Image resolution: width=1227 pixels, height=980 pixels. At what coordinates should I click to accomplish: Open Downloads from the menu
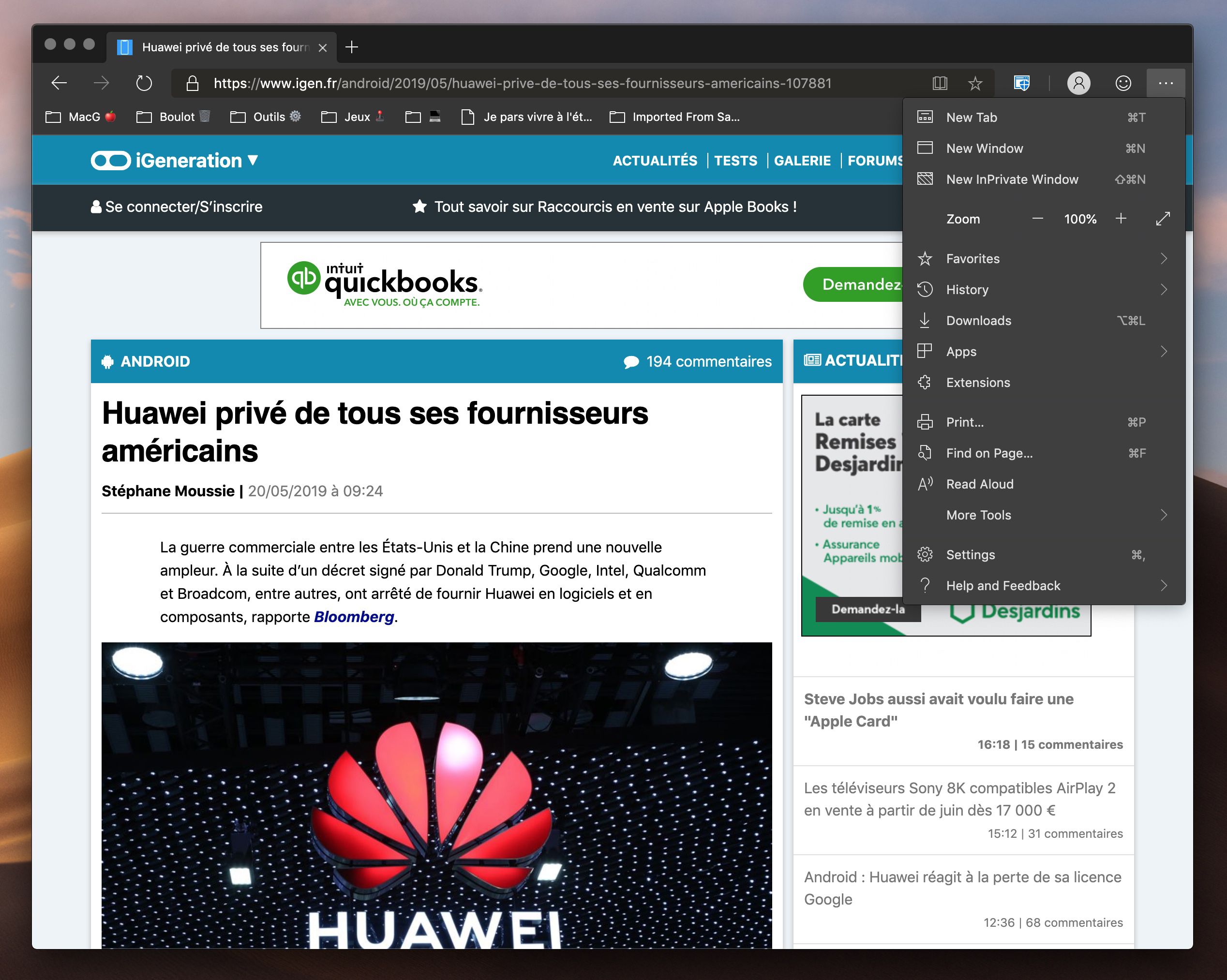click(x=1044, y=320)
